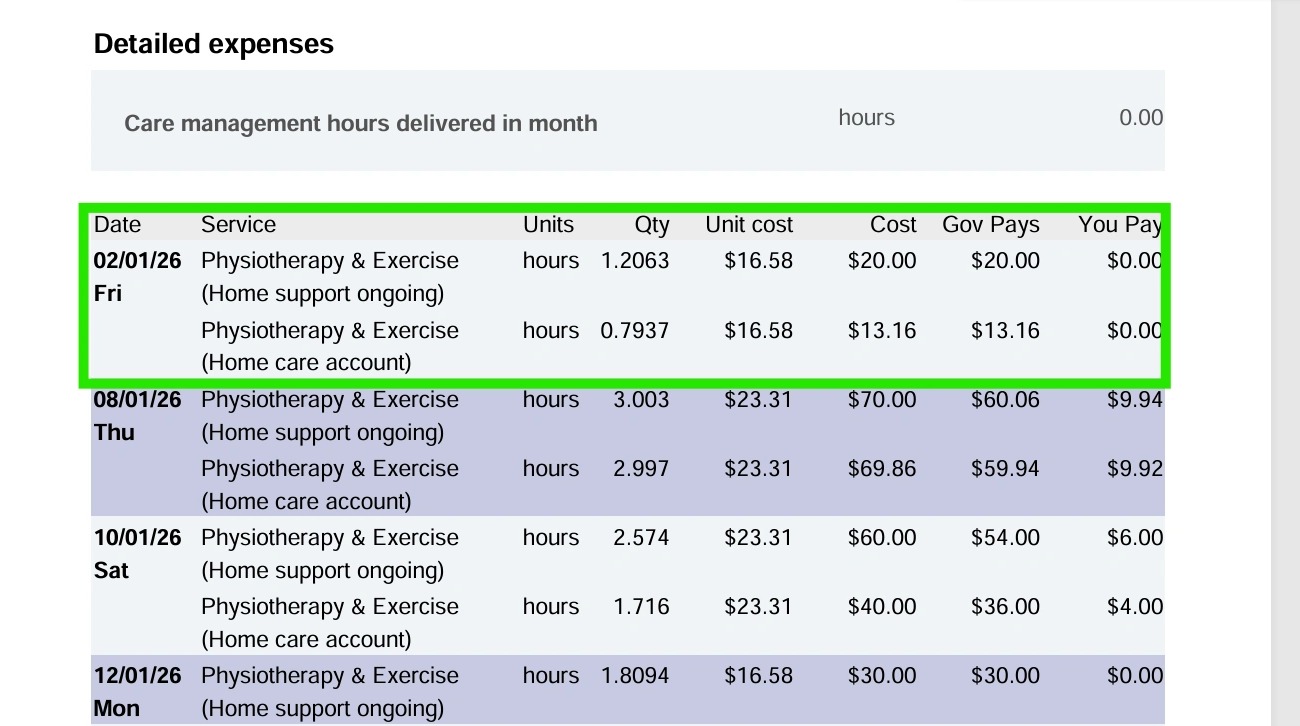
Task: Click the Date column header
Action: [x=117, y=225]
